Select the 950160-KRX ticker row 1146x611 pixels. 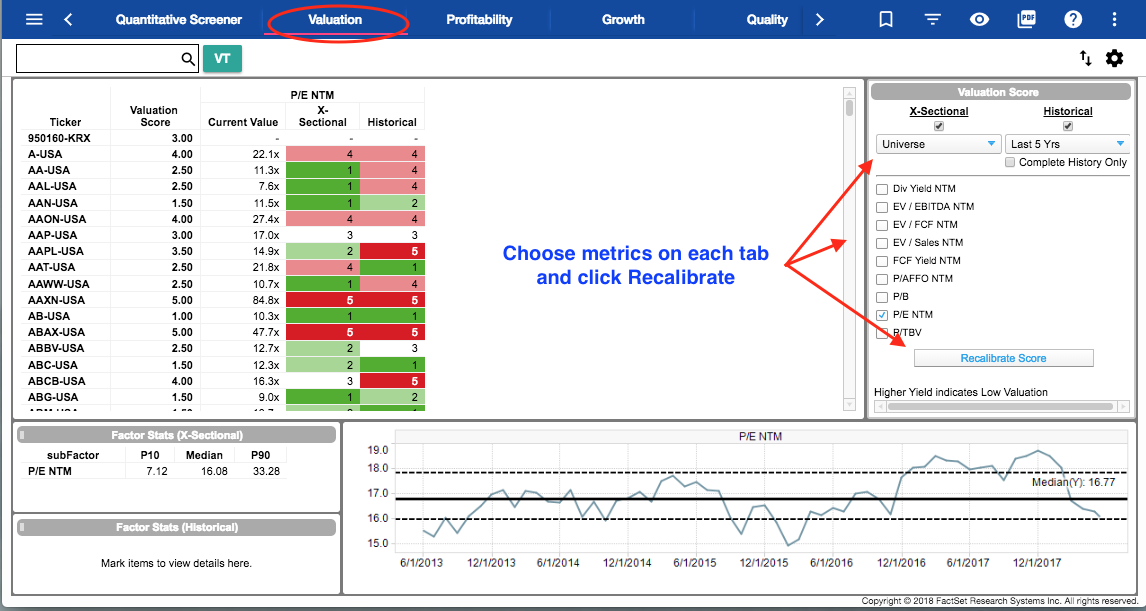pyautogui.click(x=223, y=138)
